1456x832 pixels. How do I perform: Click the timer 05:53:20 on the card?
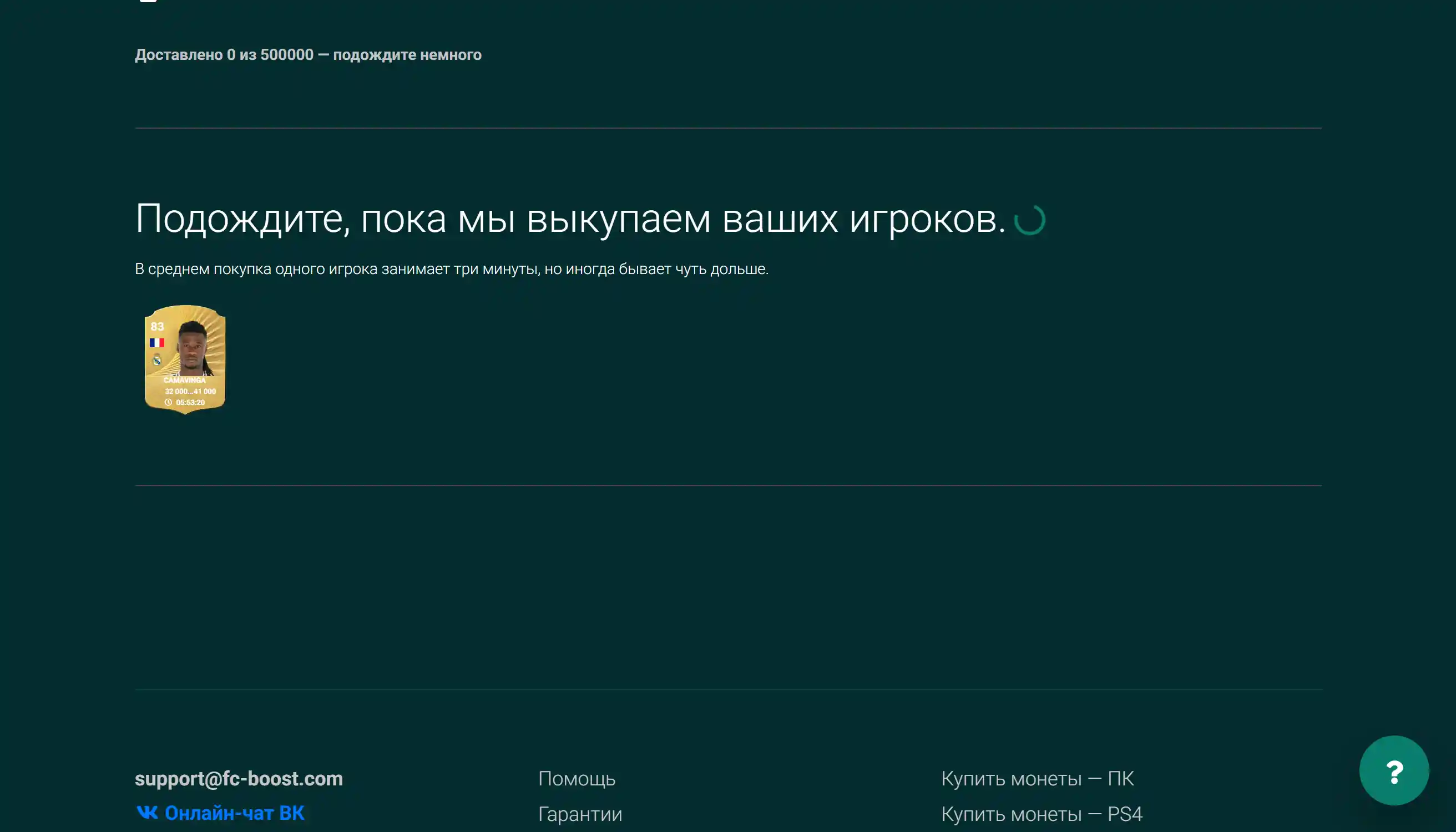coord(191,403)
